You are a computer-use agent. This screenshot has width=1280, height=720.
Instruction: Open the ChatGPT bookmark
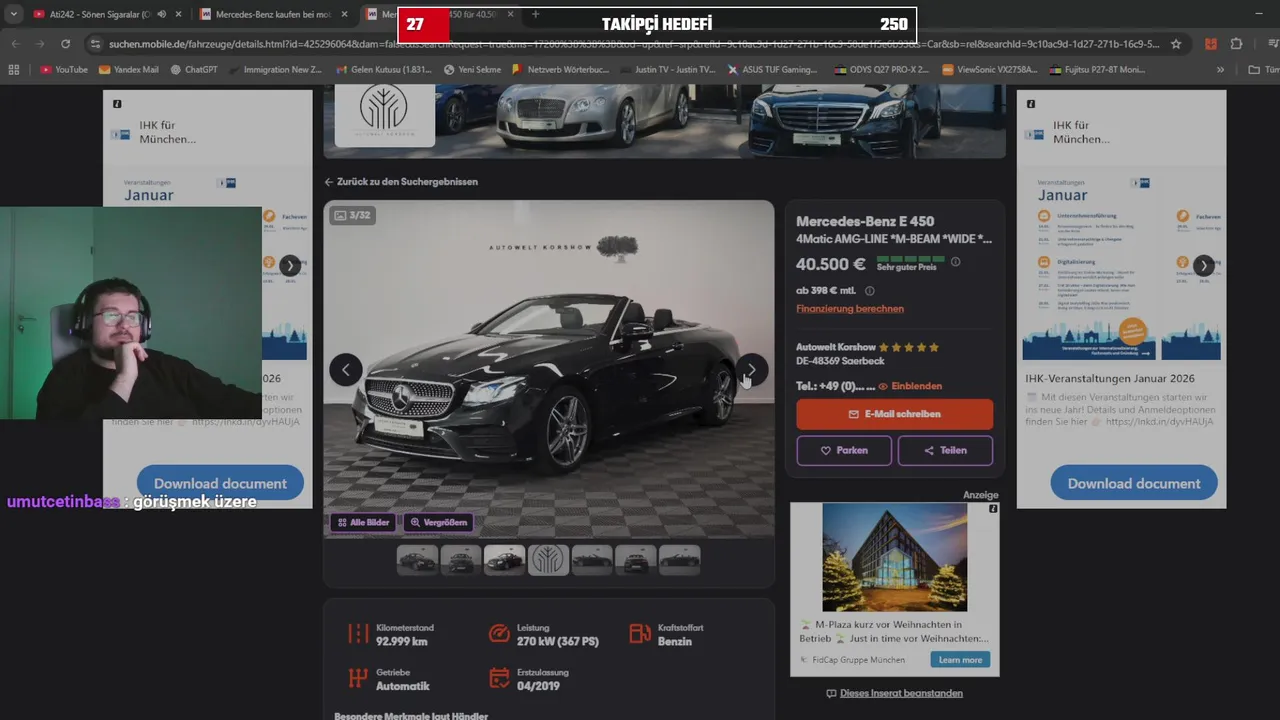(193, 70)
